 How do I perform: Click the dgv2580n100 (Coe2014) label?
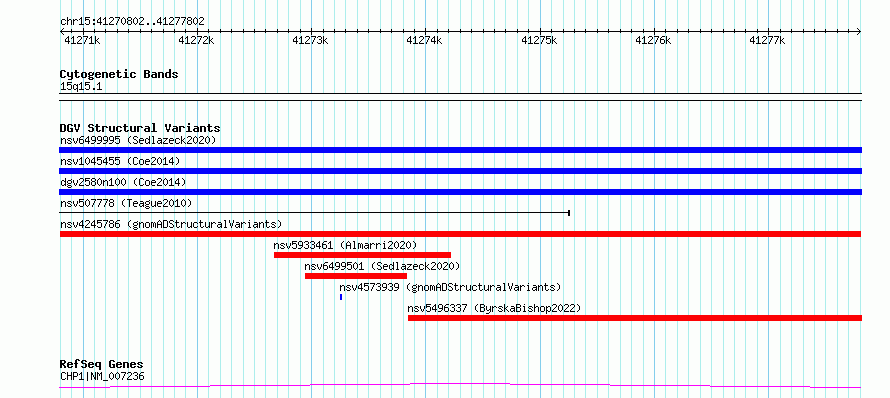[x=123, y=182]
